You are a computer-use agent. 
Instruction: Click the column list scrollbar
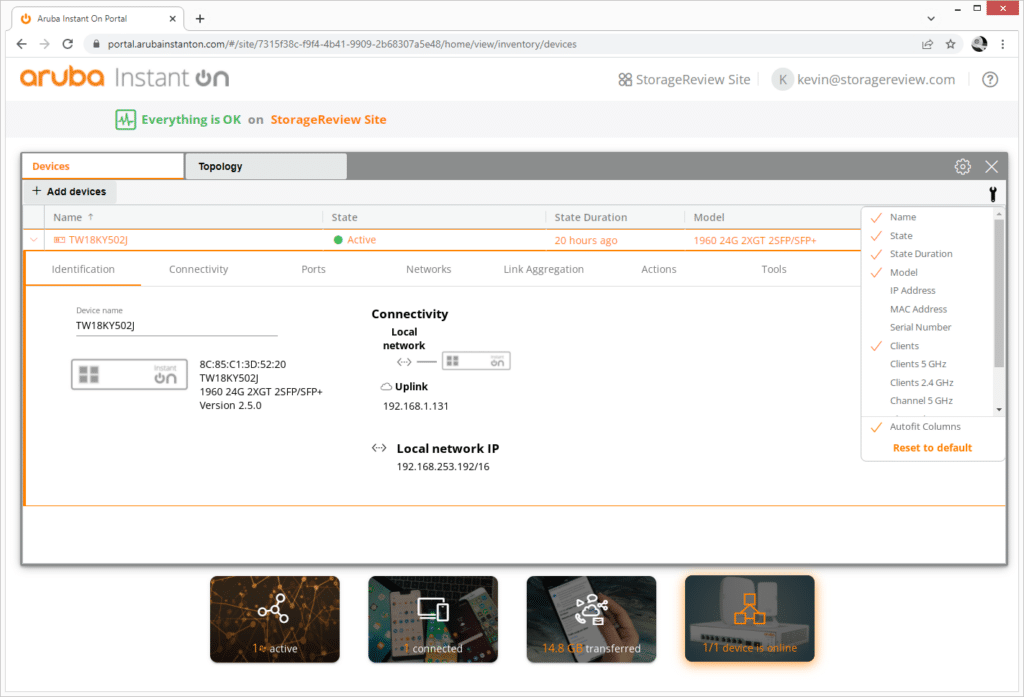click(999, 293)
